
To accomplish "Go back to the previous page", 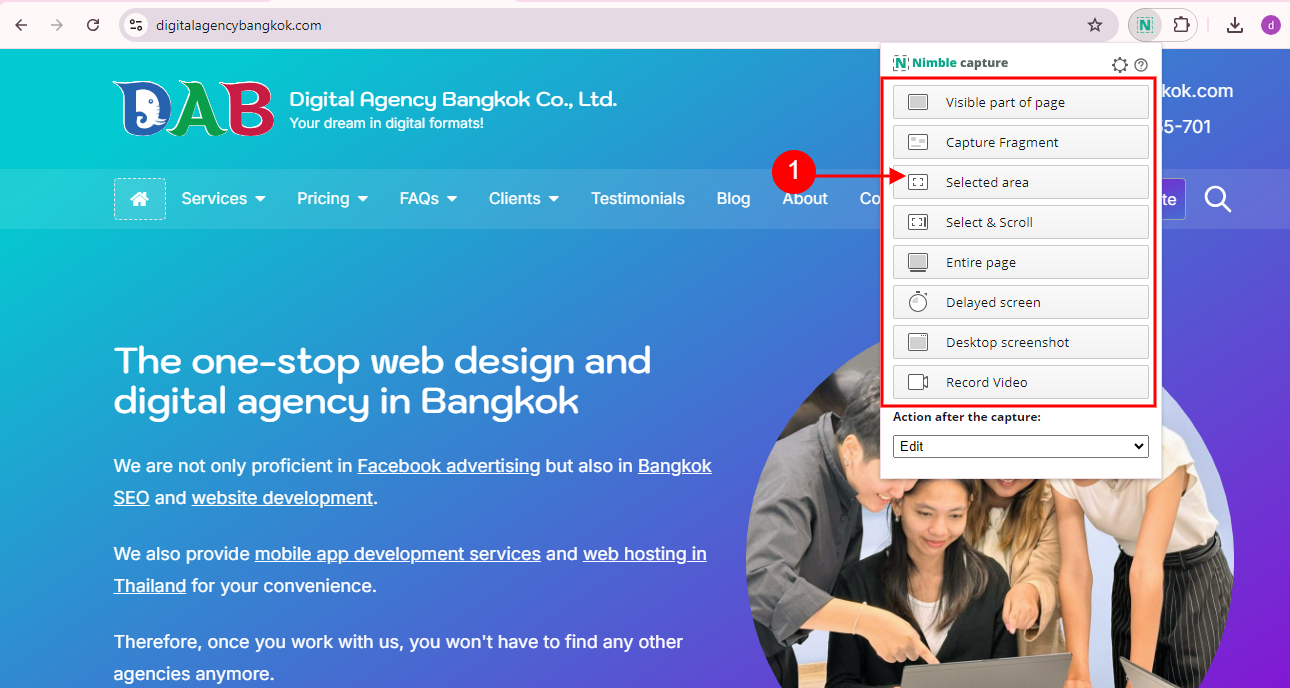I will 21,25.
